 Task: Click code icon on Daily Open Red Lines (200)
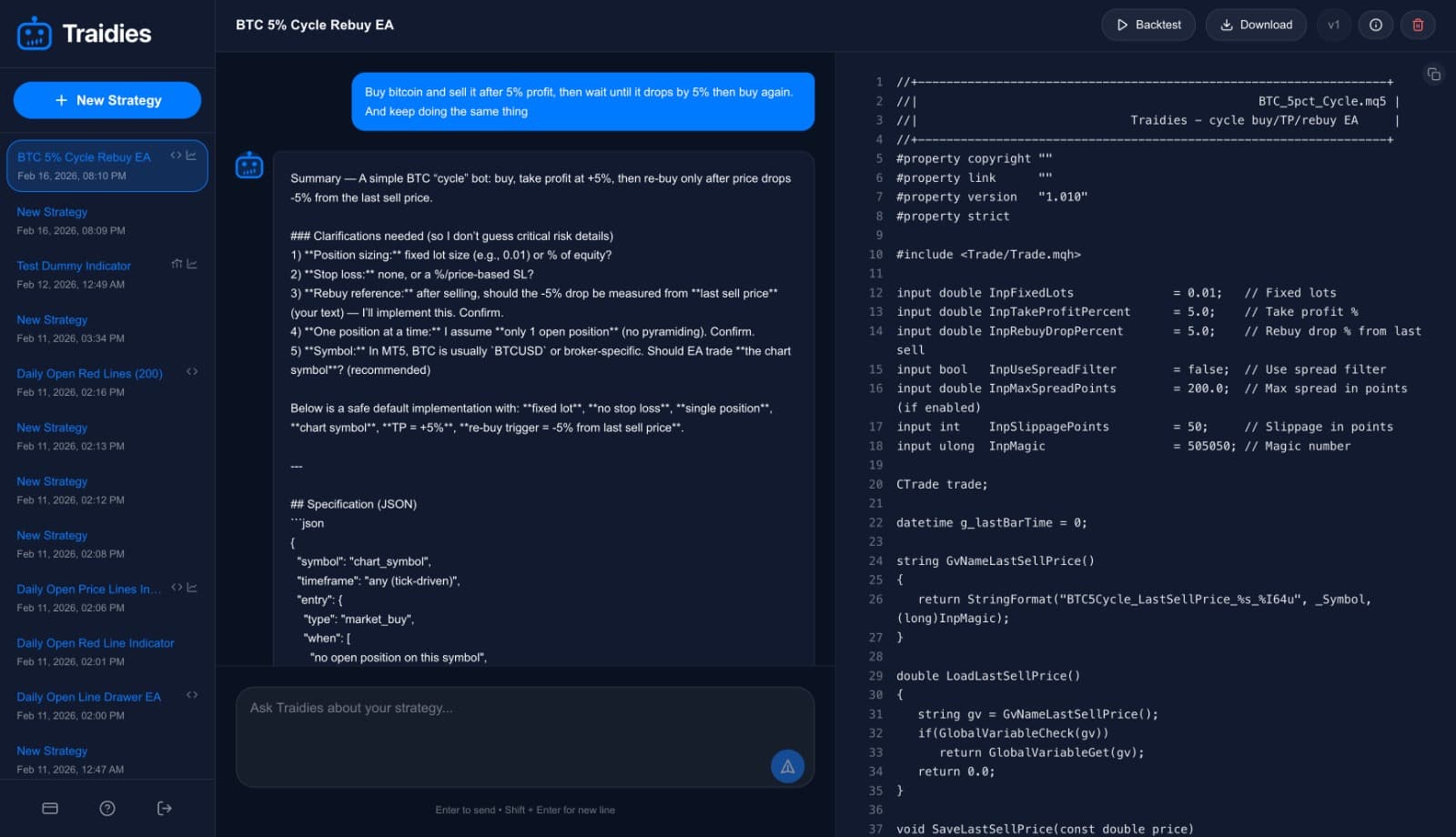click(192, 372)
